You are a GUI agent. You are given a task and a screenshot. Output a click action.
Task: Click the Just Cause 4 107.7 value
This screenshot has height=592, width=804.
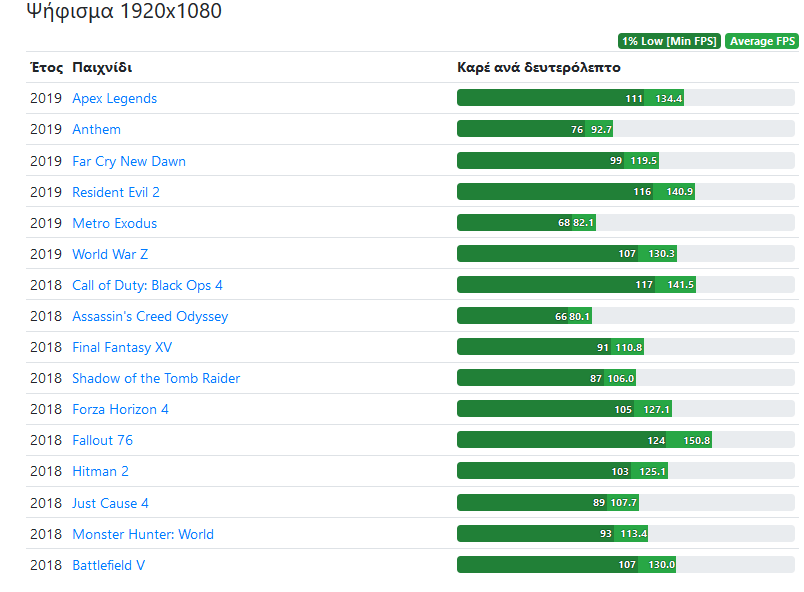[x=624, y=502]
